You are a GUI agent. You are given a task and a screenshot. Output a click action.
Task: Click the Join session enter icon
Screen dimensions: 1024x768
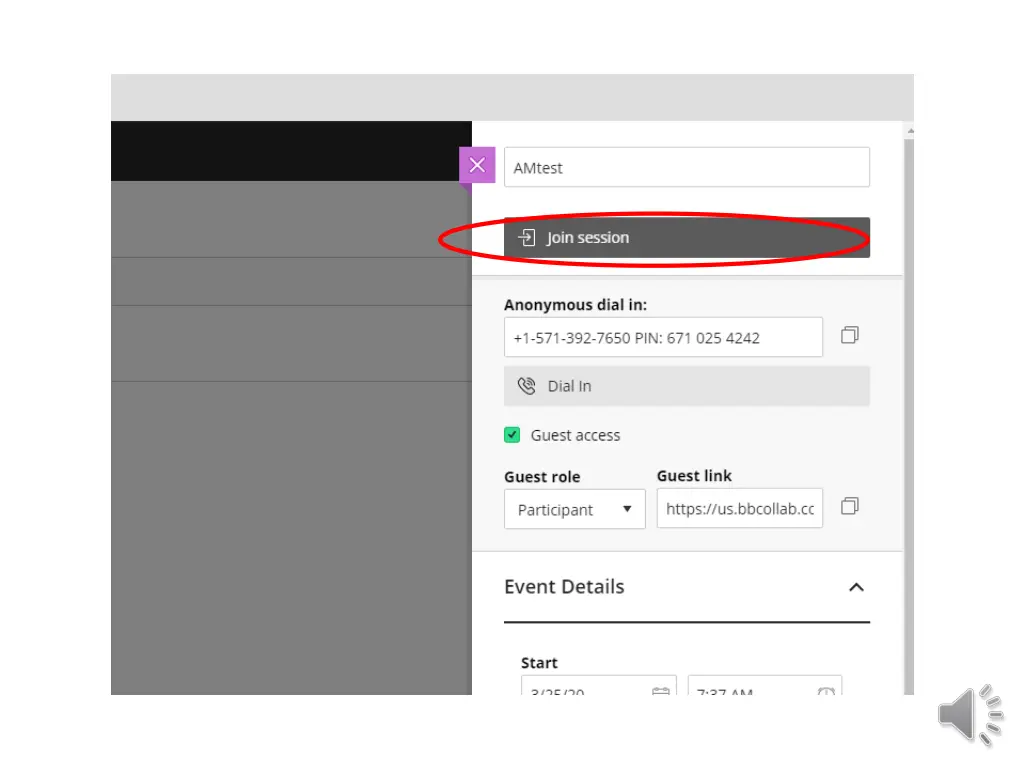click(526, 238)
